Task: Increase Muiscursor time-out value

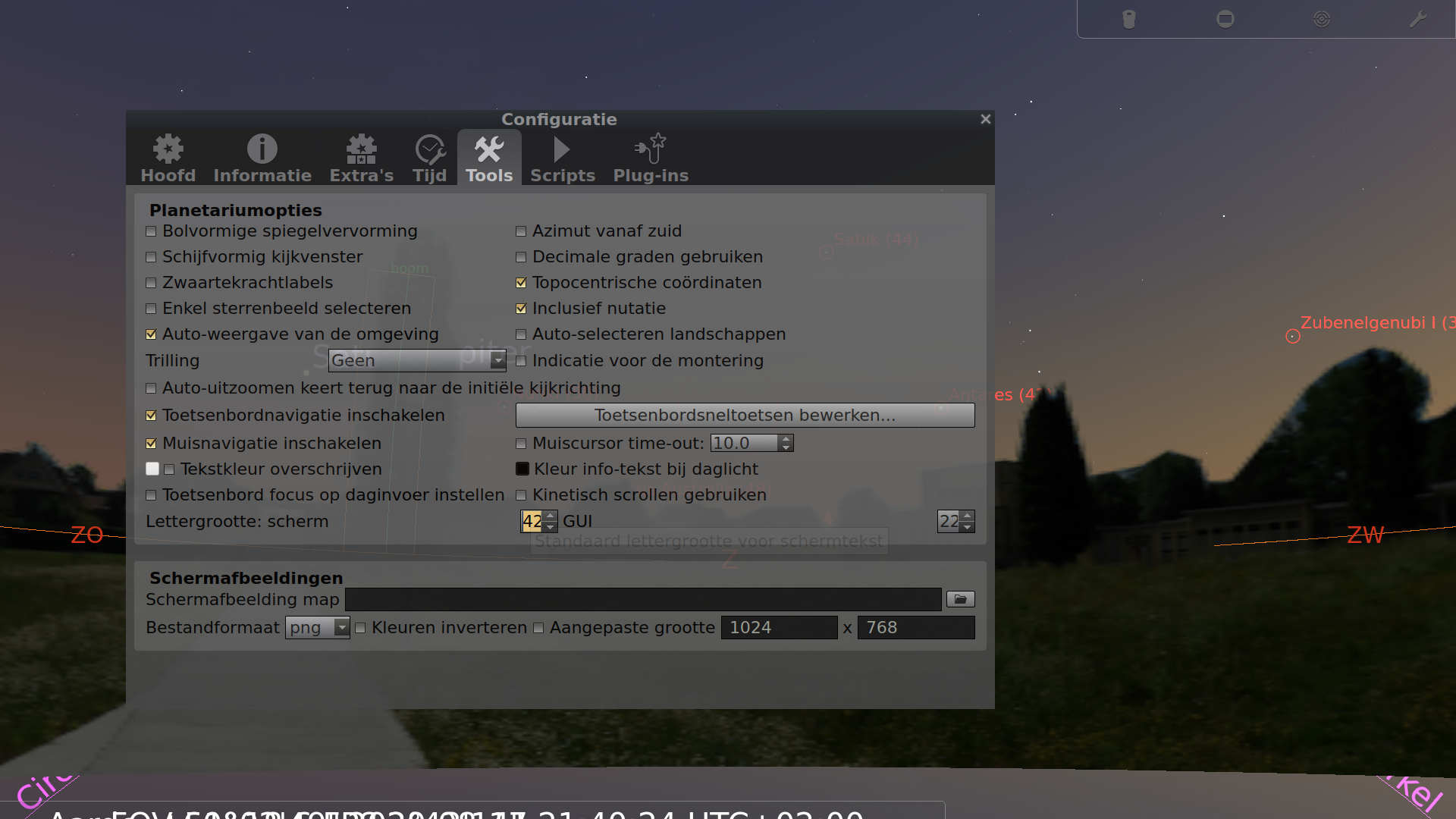Action: [x=786, y=438]
